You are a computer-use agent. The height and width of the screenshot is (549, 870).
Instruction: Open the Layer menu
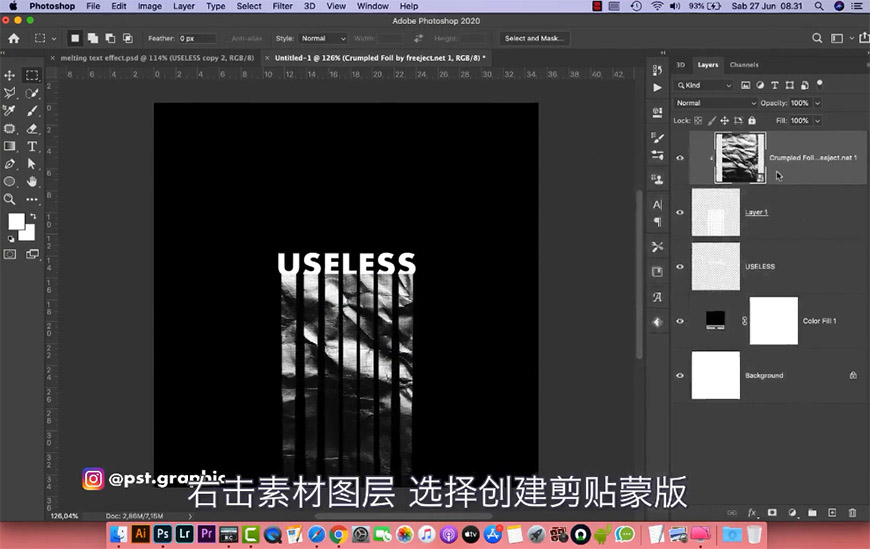(184, 6)
